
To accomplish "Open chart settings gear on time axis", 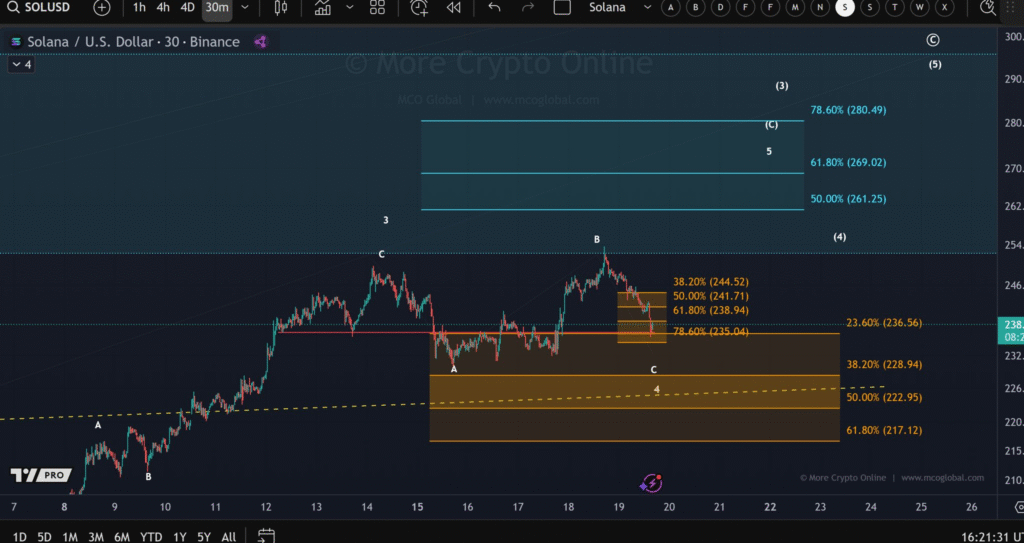I will [1019, 507].
